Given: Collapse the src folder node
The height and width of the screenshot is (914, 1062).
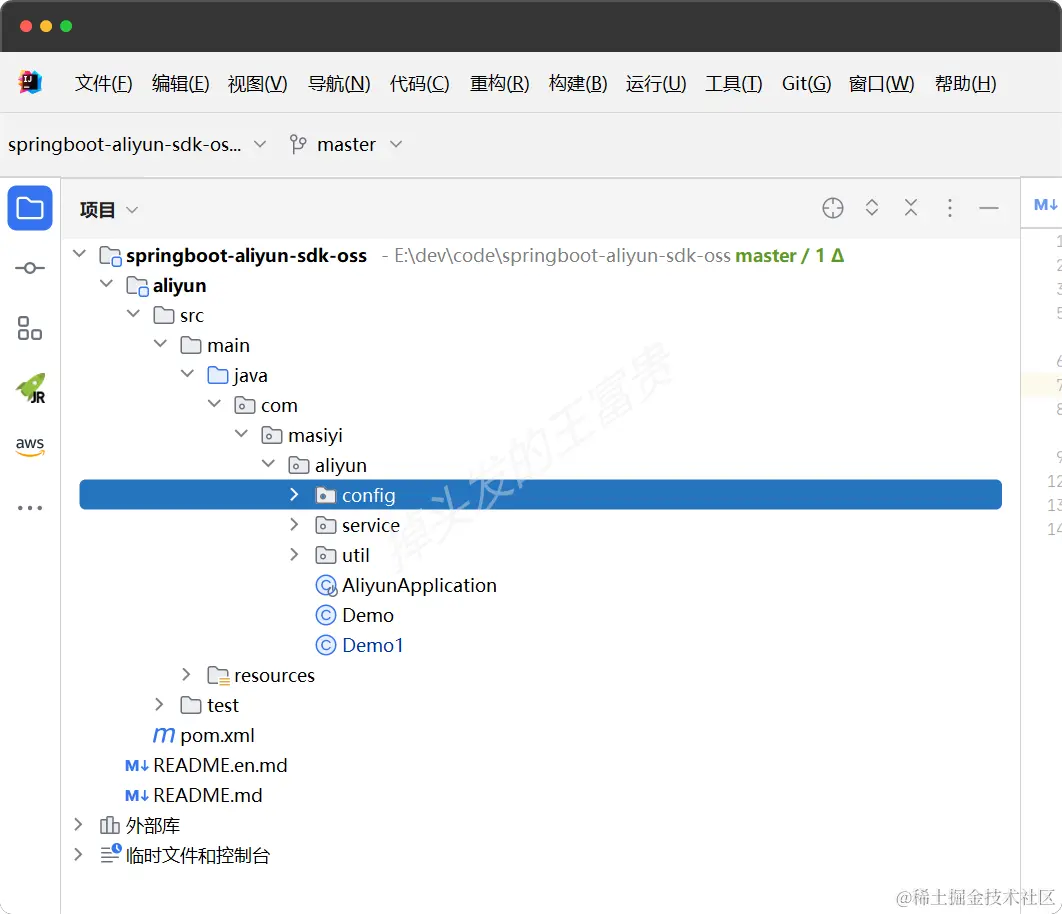Looking at the screenshot, I should click(133, 314).
